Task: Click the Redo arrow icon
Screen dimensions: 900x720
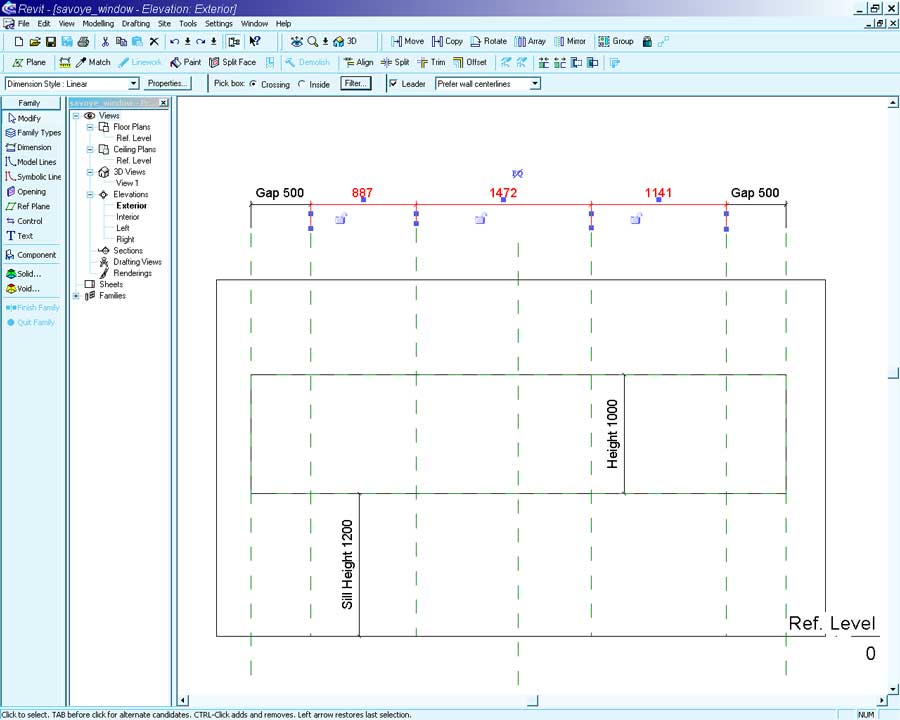Action: click(x=200, y=42)
